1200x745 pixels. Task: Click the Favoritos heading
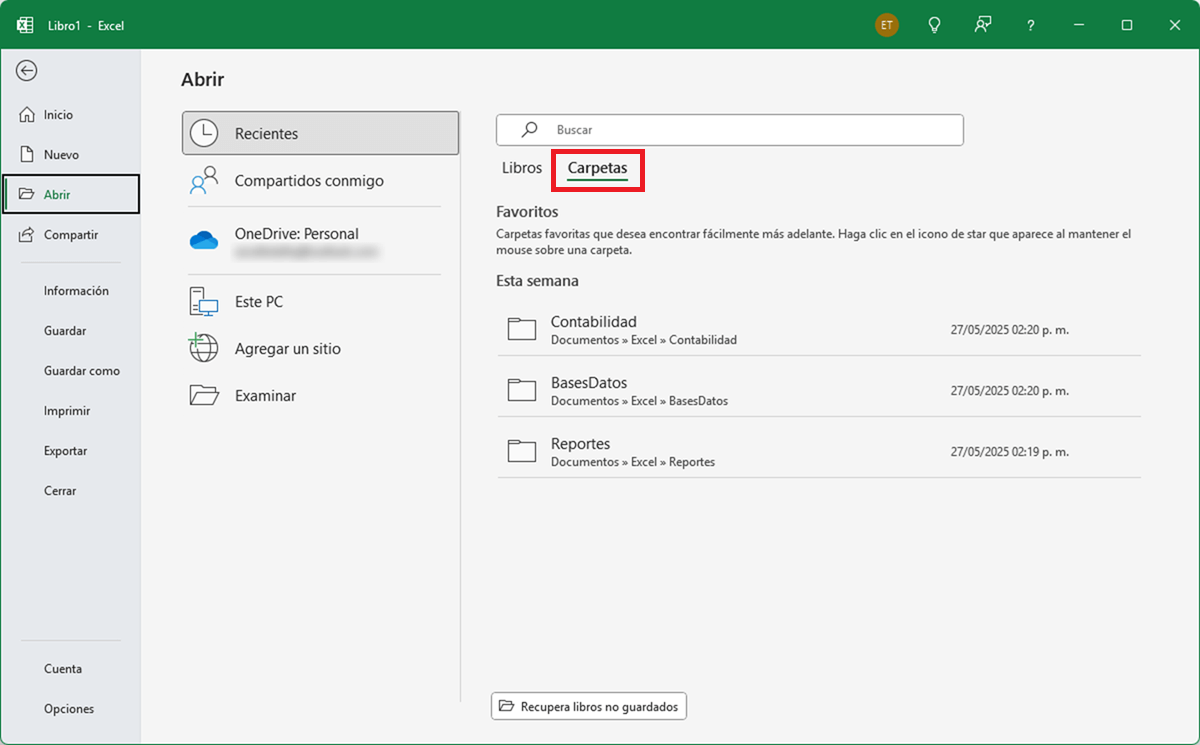[x=527, y=212]
